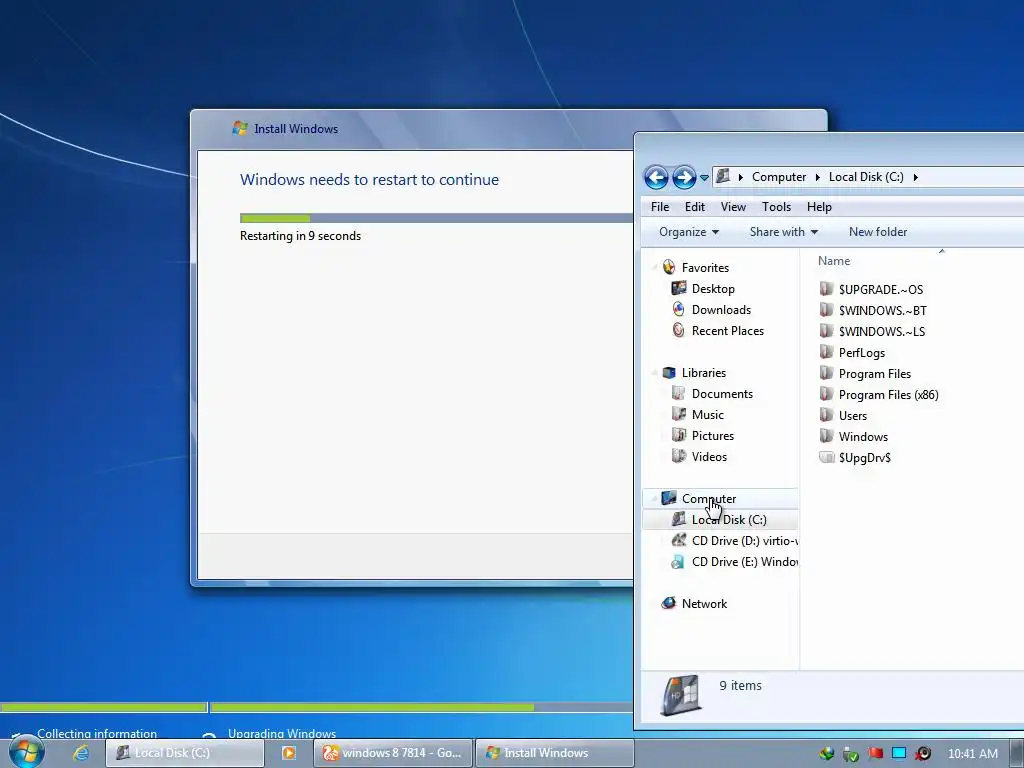Select Computer in the address breadcrumb
The height and width of the screenshot is (768, 1024).
point(778,177)
